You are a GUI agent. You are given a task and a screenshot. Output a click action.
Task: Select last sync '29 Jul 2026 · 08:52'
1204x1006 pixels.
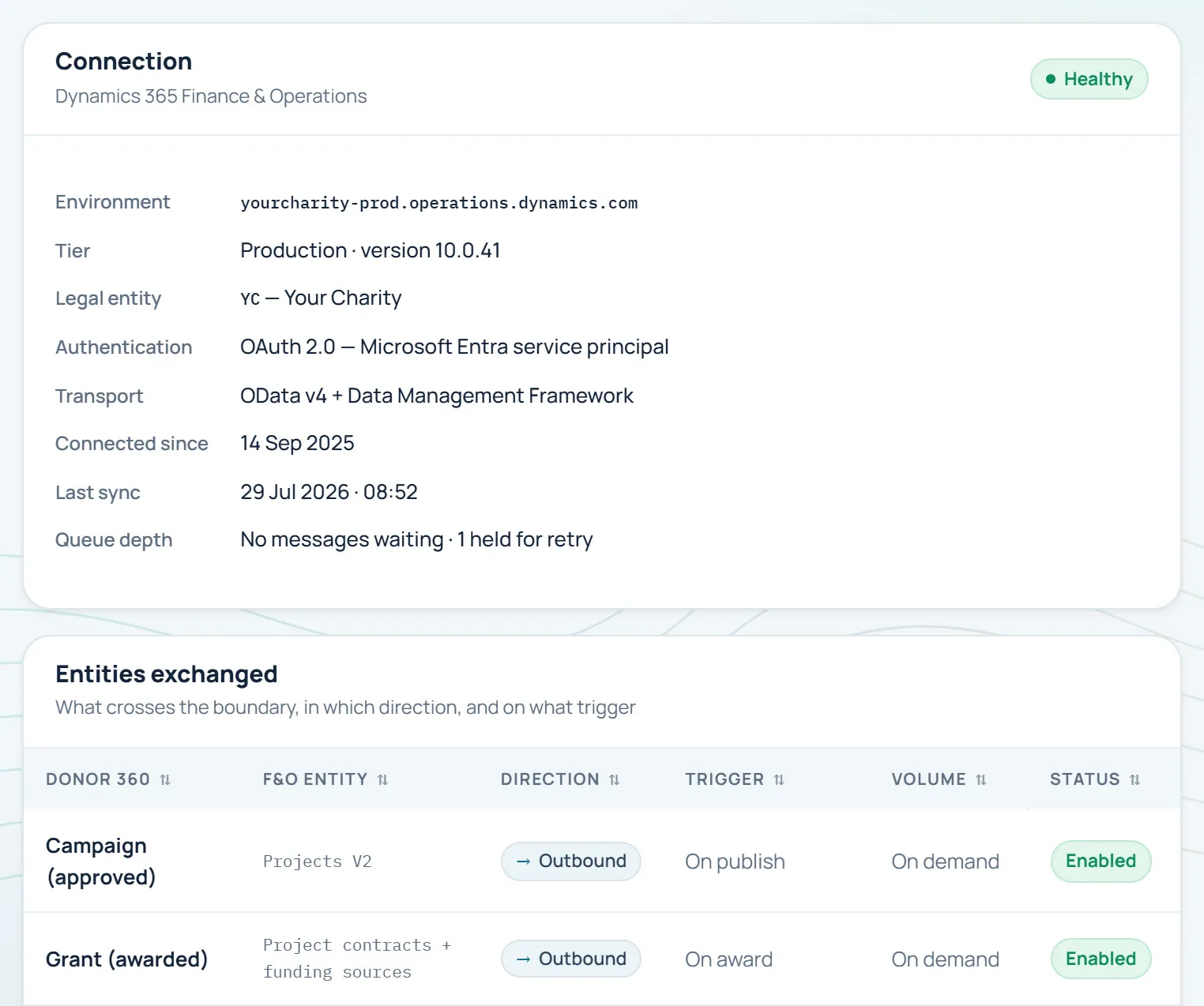coord(329,492)
